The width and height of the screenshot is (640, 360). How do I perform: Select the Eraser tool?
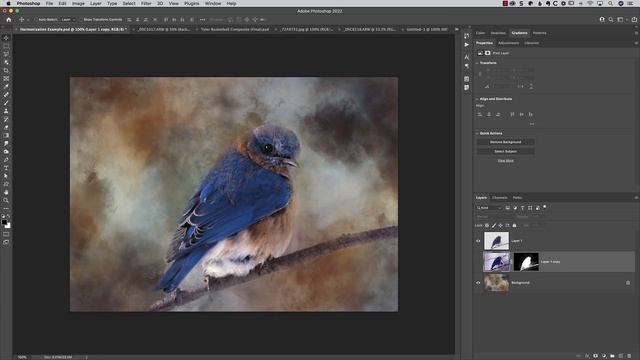6,127
